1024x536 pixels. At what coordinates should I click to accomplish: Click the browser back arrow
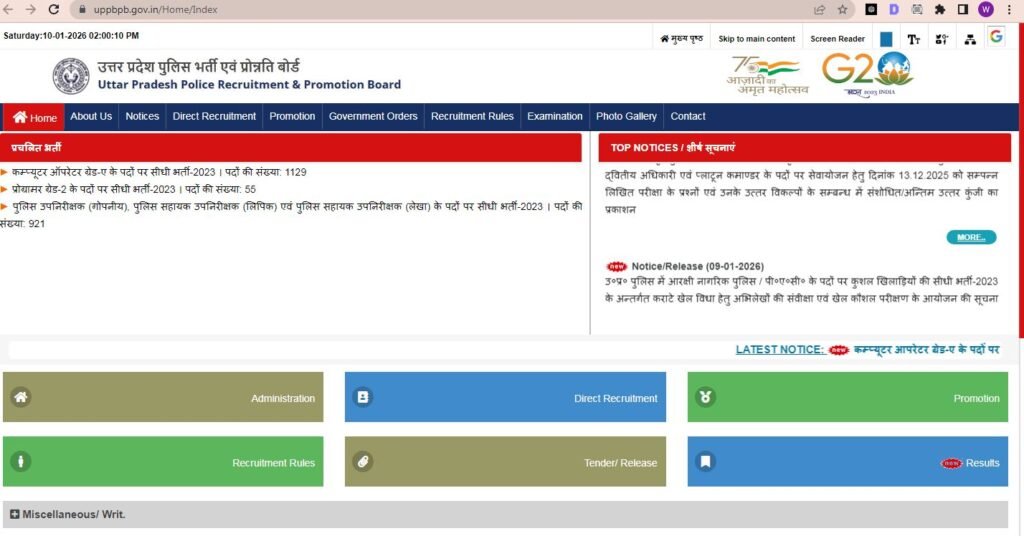click(x=8, y=9)
